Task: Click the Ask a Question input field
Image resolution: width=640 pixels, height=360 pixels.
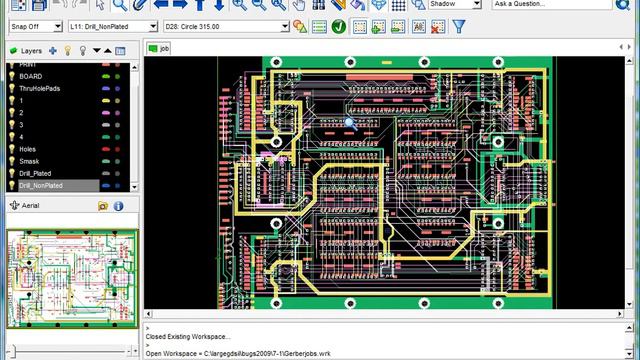Action: [x=552, y=4]
